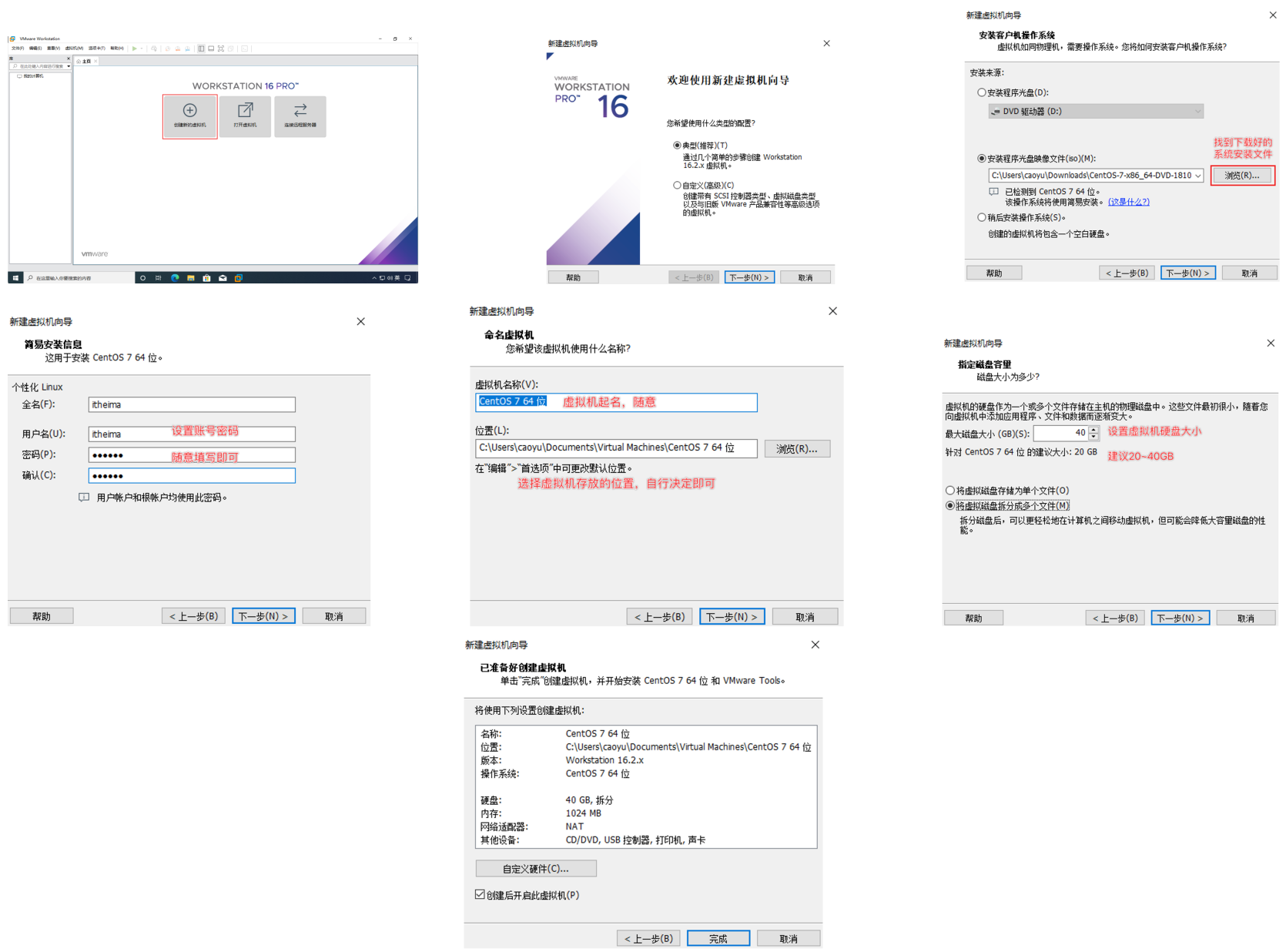
Task: Select My Computer in library tree
Action: click(x=31, y=76)
